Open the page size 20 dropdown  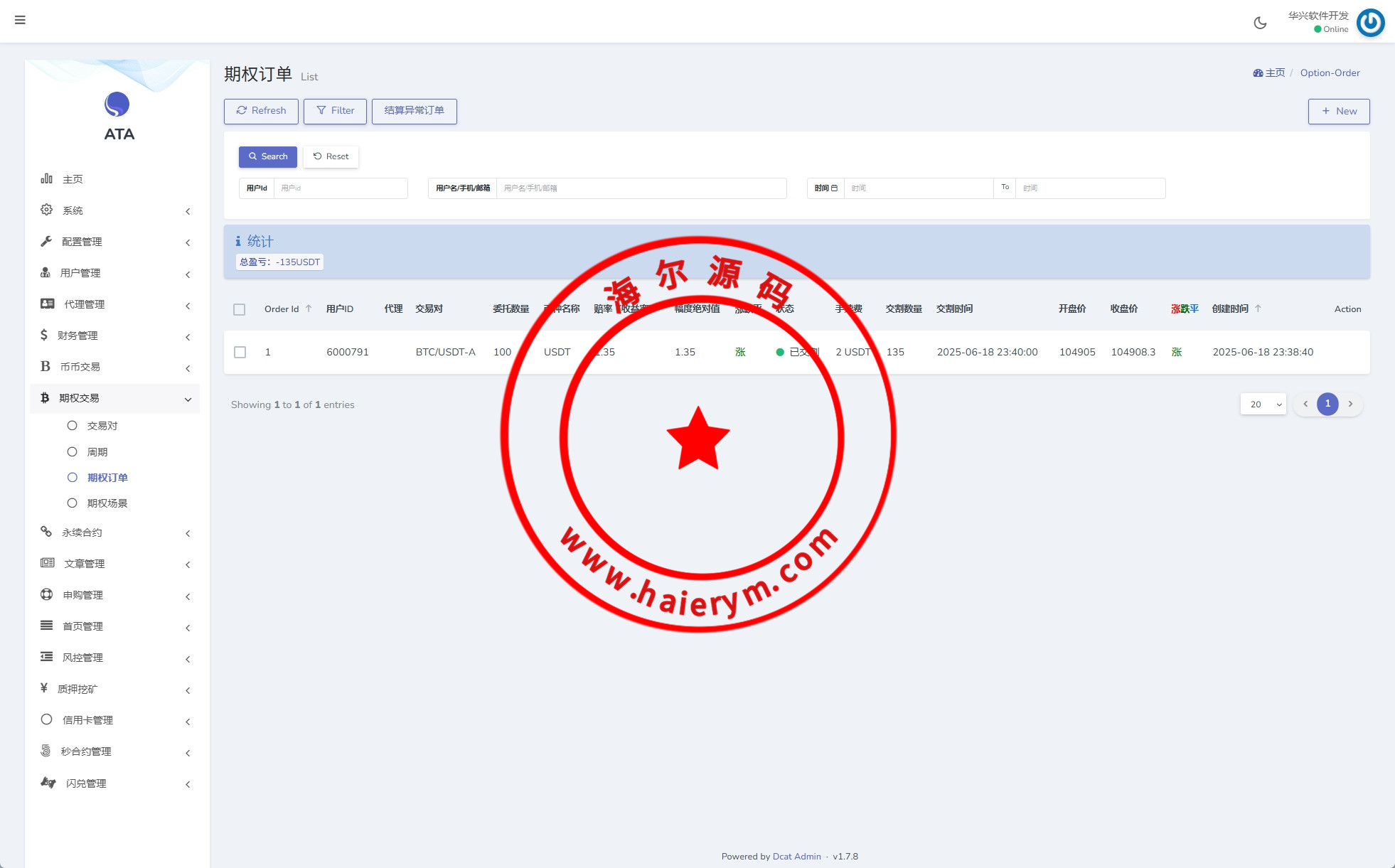pyautogui.click(x=1263, y=404)
